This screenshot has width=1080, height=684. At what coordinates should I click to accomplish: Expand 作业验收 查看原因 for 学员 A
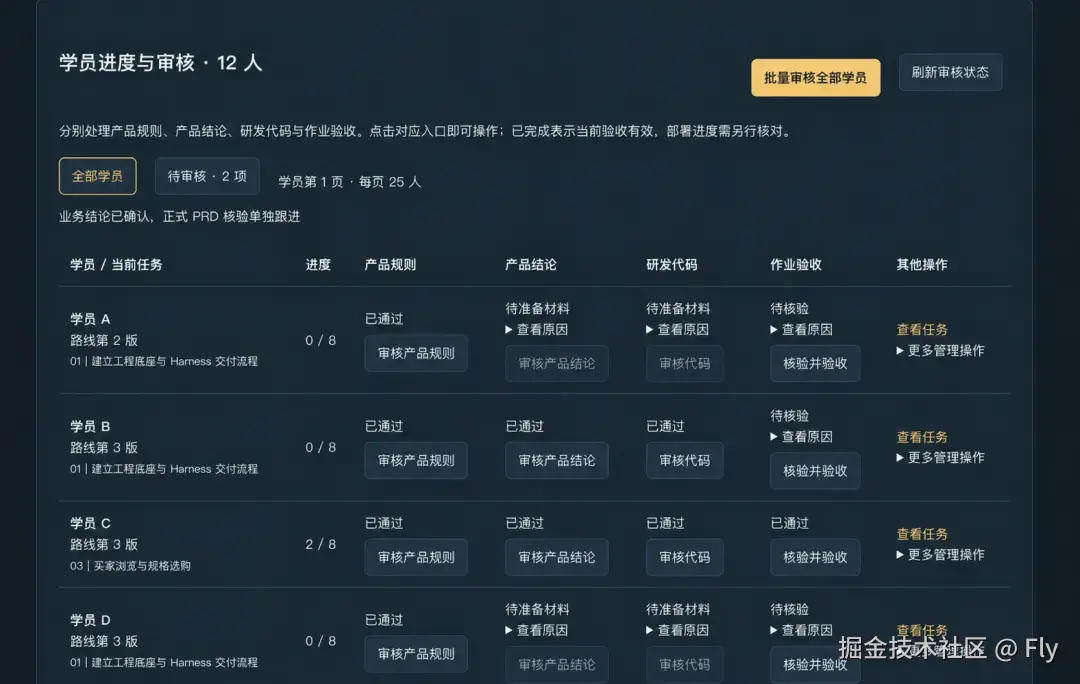(802, 329)
